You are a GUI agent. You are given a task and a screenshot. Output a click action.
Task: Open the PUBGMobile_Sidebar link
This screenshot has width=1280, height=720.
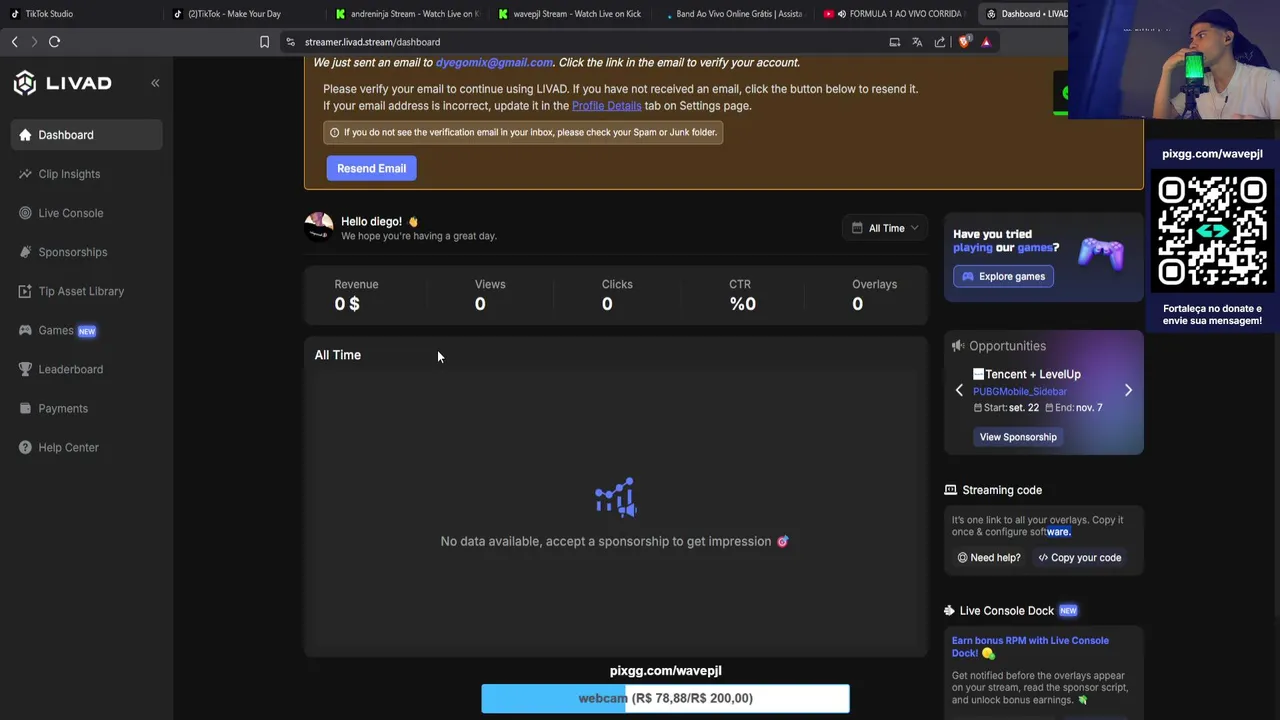pos(1020,391)
